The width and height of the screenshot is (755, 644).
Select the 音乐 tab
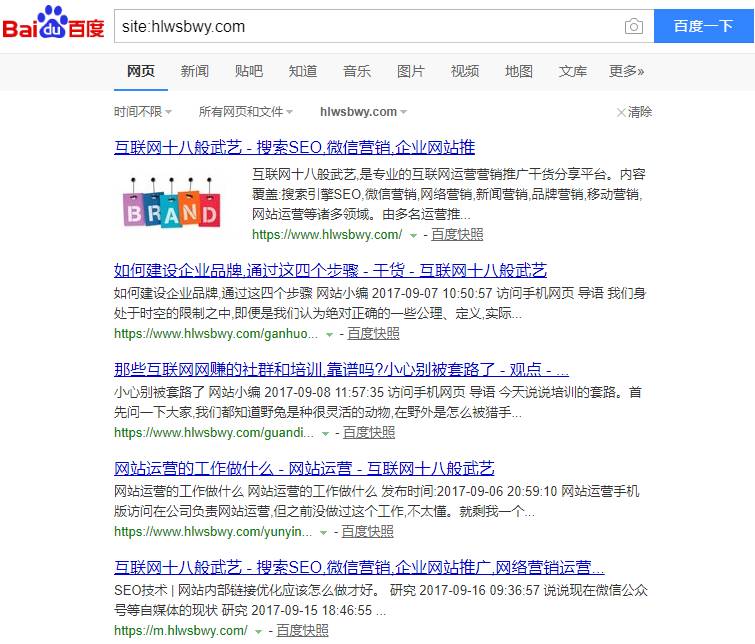click(356, 71)
